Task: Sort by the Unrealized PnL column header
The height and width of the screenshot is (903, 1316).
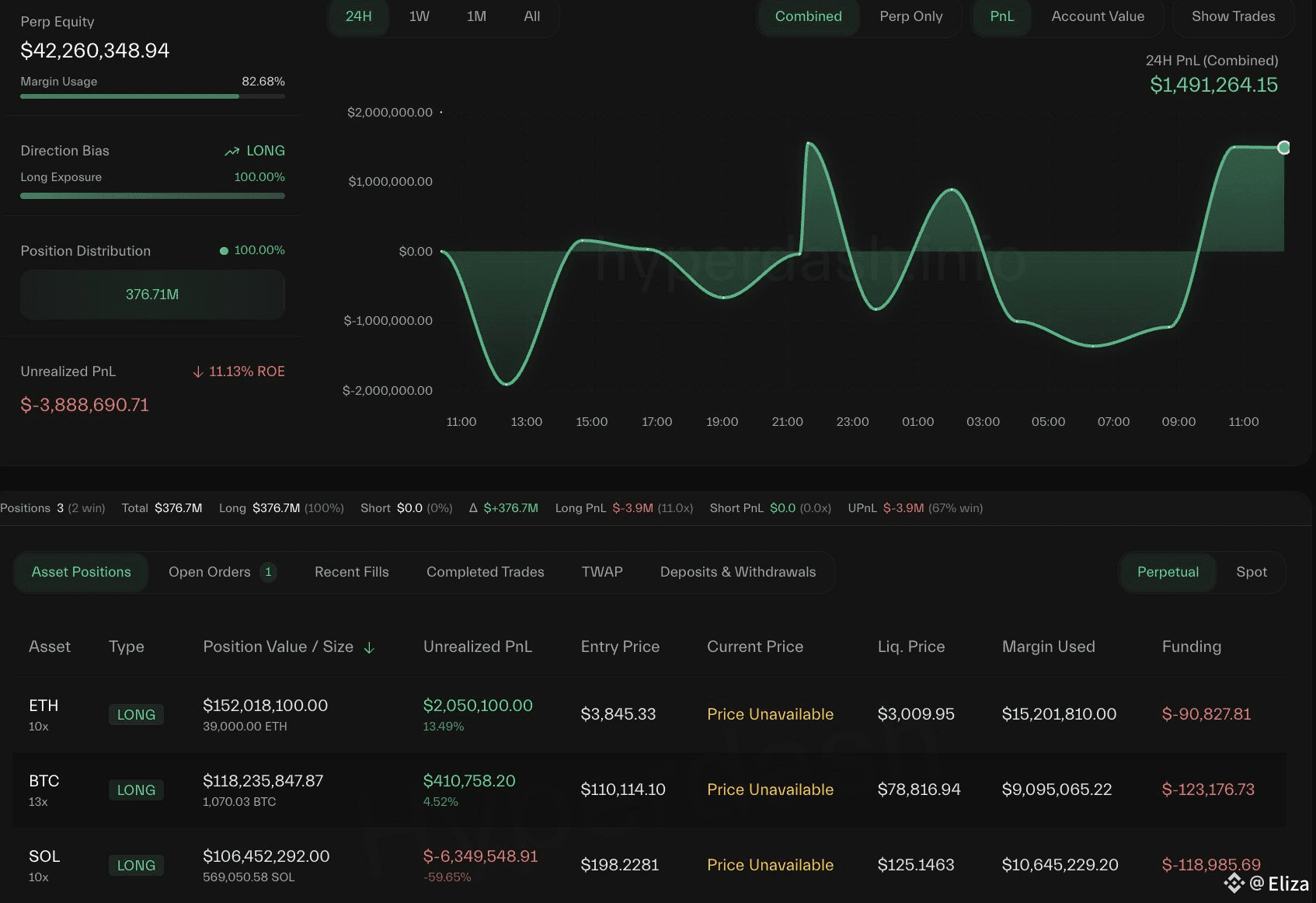Action: (x=477, y=647)
